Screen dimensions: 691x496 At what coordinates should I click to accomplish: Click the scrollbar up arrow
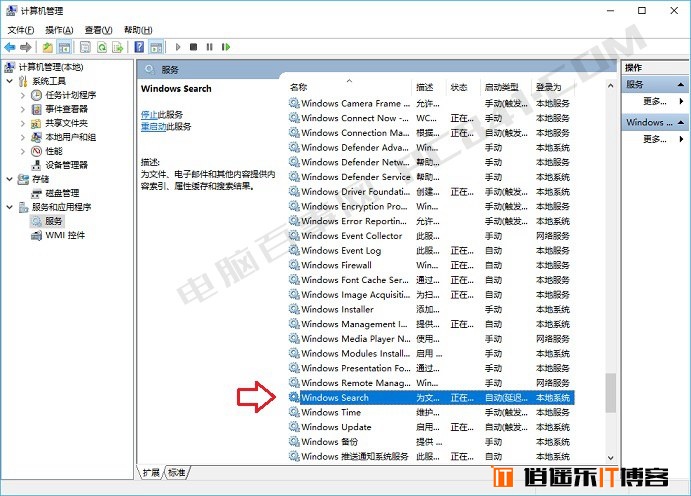coord(610,86)
